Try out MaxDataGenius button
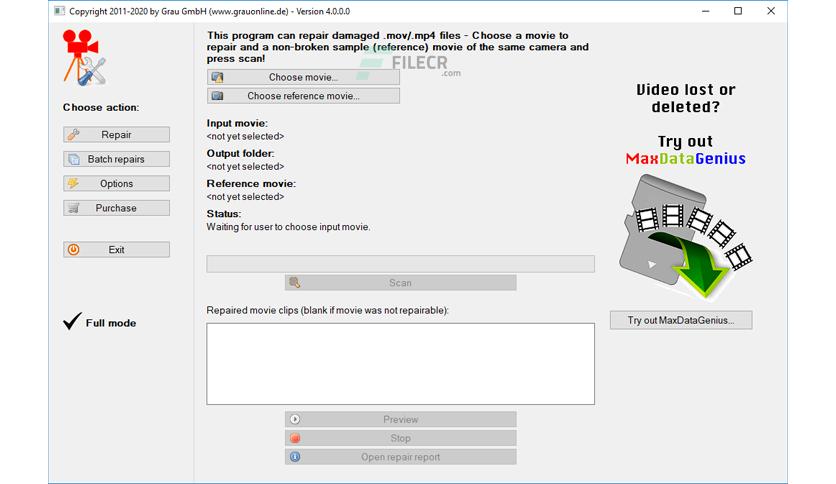Screen dimensions: 836x484 [681, 320]
